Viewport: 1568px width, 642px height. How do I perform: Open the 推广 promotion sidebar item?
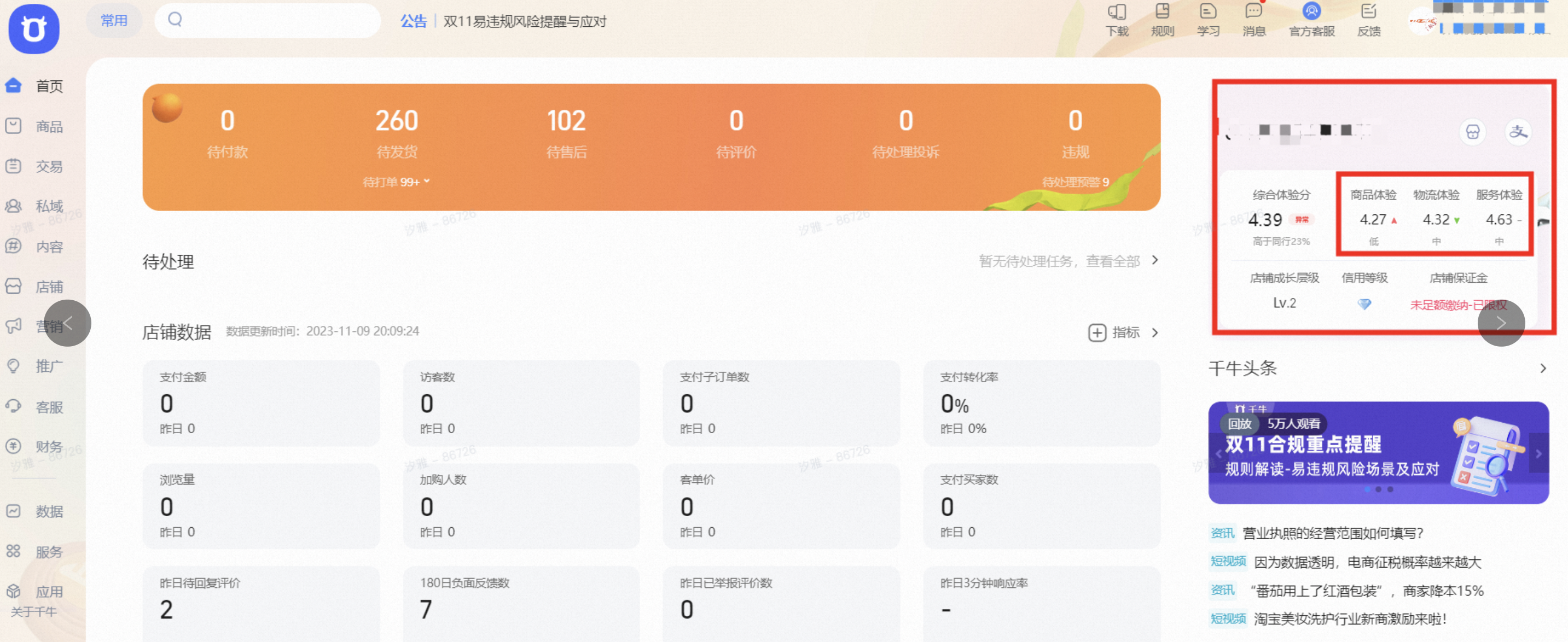click(34, 366)
